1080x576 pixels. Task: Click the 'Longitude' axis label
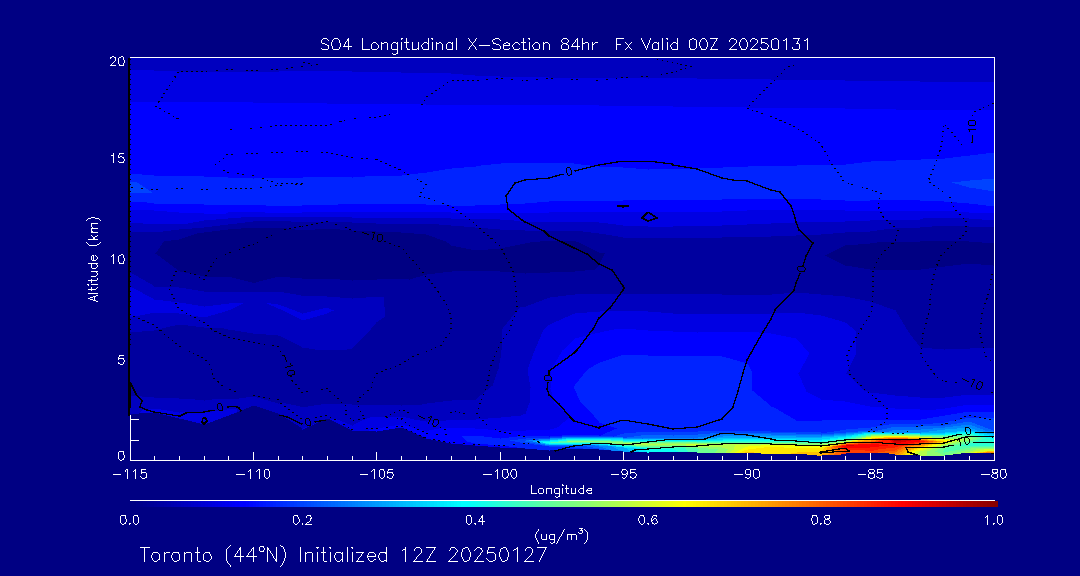(561, 491)
